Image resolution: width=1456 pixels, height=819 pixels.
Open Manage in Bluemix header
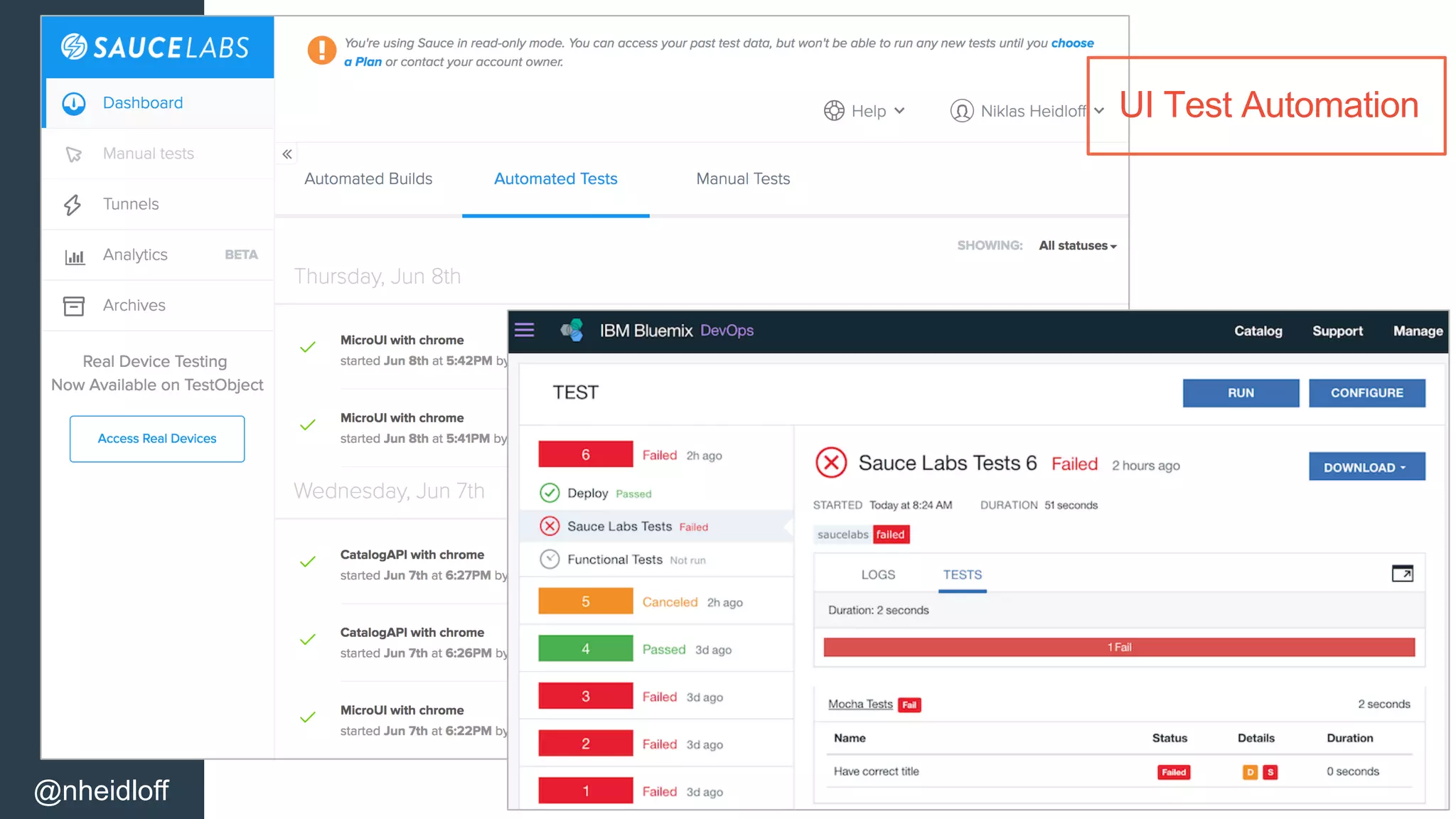(x=1418, y=331)
